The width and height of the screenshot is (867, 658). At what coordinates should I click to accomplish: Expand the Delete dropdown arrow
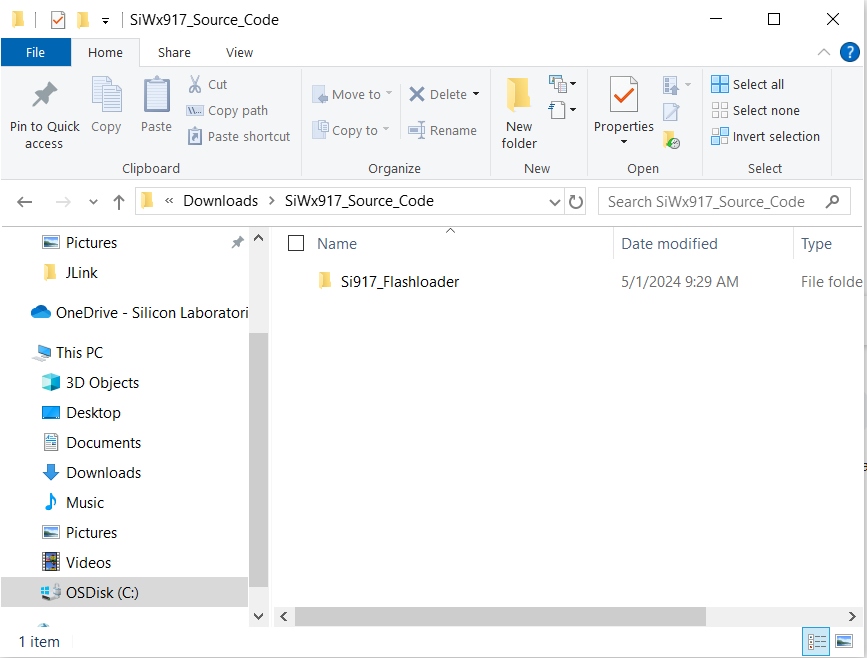pos(476,94)
